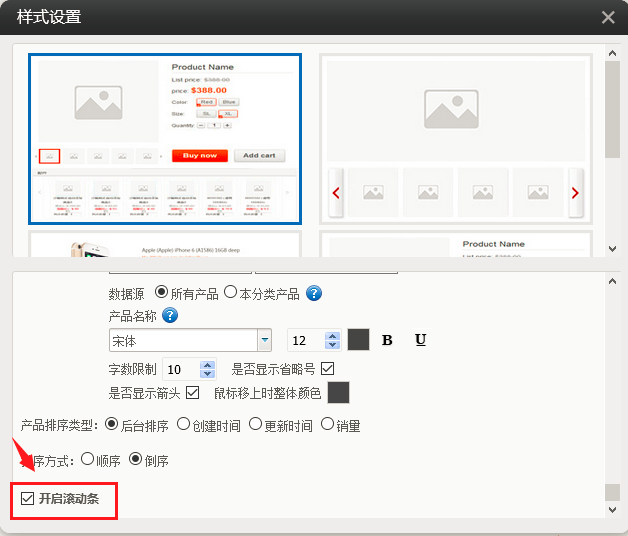Toggle underline formatting for product name
This screenshot has height=536, width=628.
[x=420, y=340]
